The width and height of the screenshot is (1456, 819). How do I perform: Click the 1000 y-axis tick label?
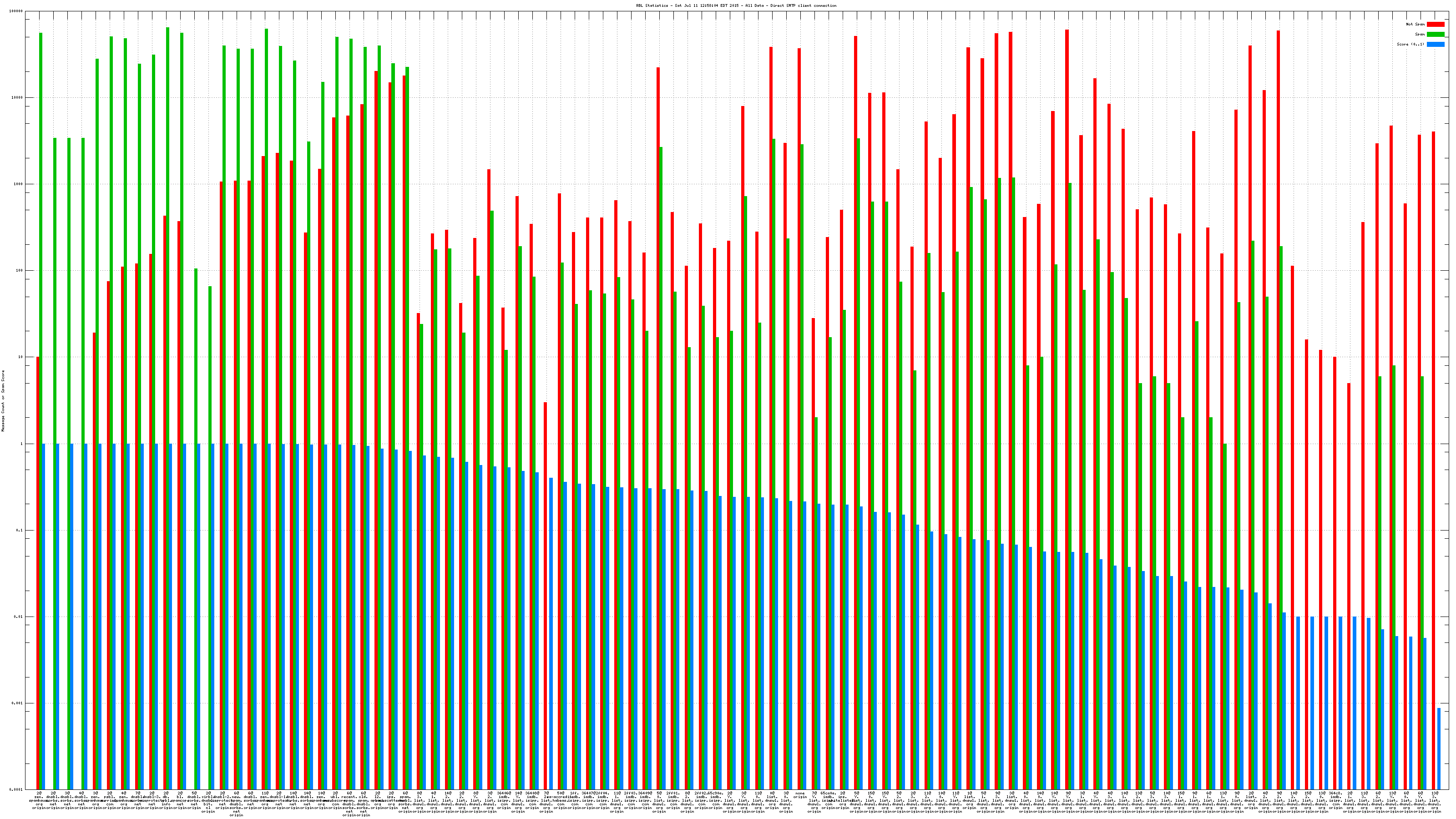pyautogui.click(x=18, y=184)
